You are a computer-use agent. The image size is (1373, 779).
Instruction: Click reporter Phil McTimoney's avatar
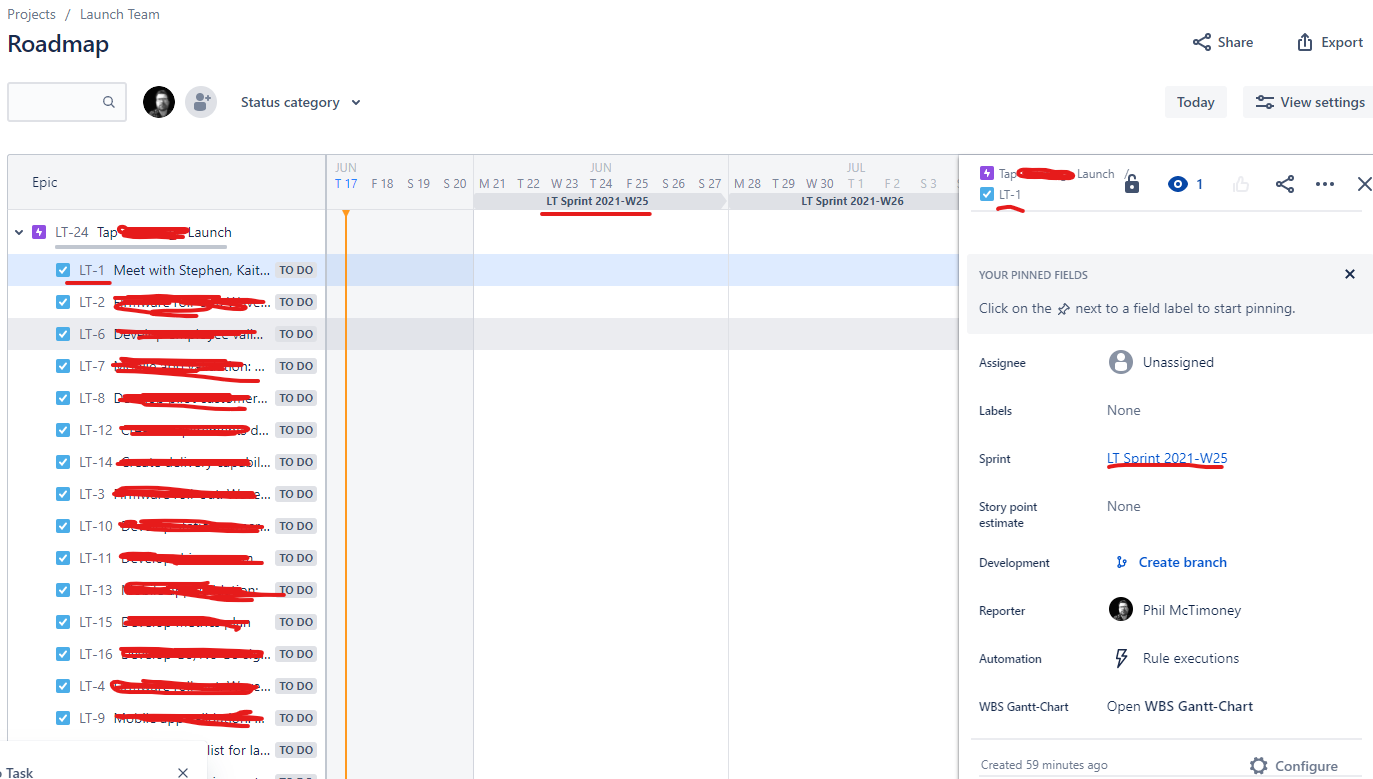click(1121, 610)
